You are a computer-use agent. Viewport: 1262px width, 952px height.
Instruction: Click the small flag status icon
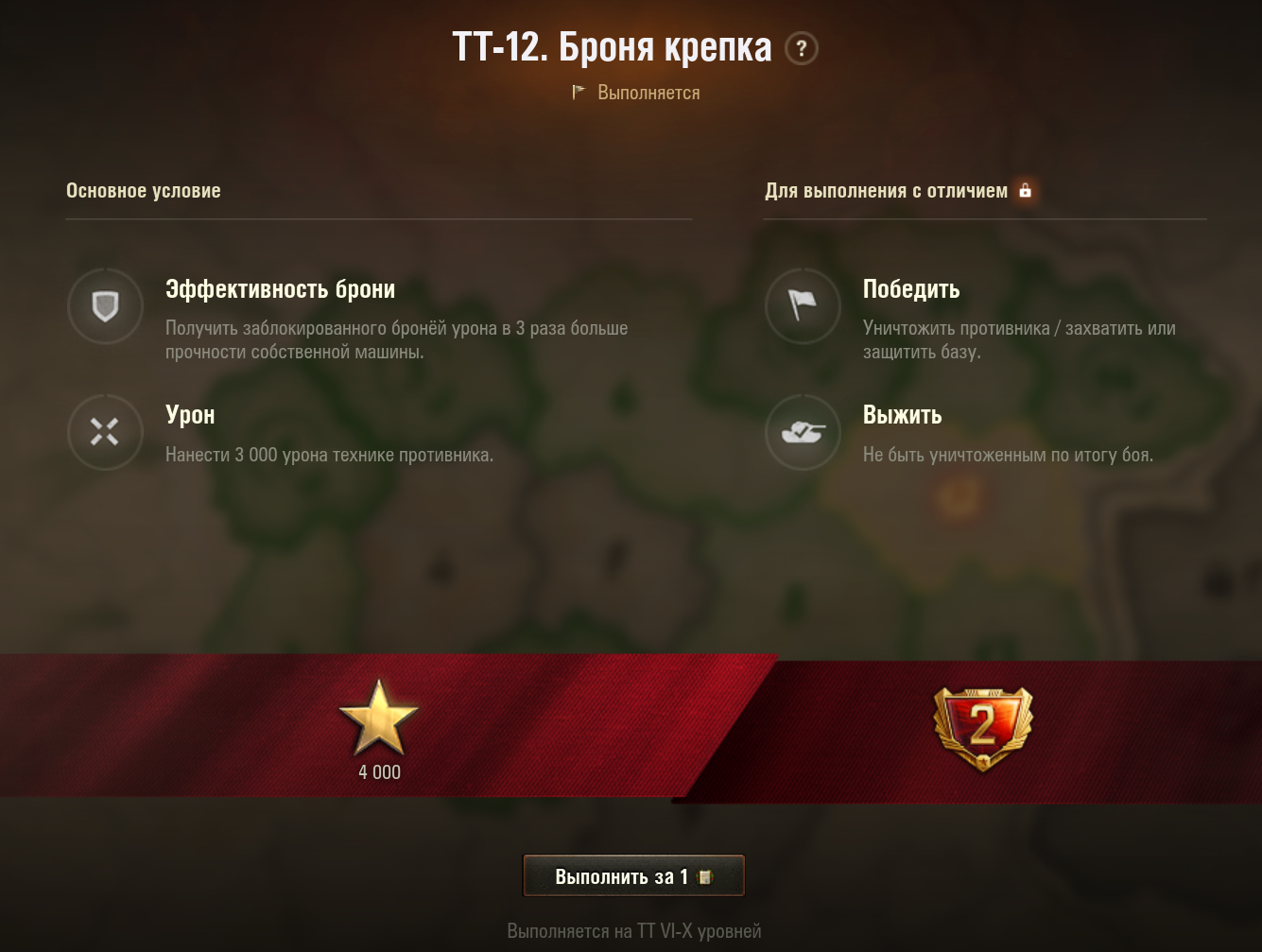[x=579, y=92]
